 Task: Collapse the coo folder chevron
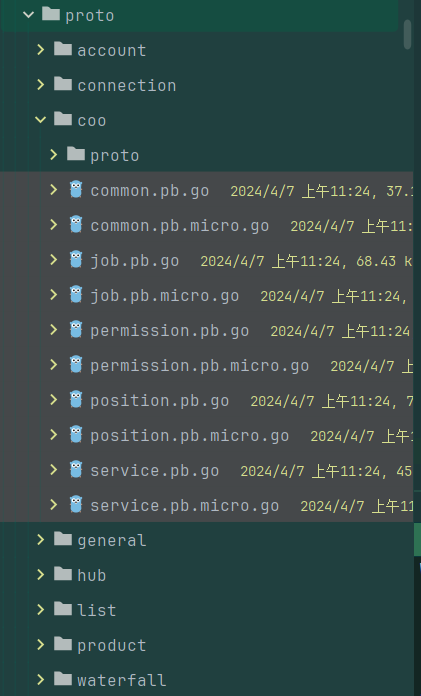pos(41,119)
